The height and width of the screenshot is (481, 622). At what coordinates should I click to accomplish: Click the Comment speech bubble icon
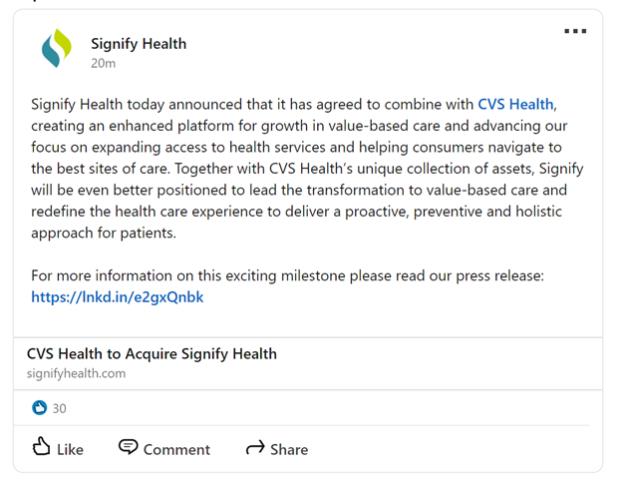(x=128, y=448)
